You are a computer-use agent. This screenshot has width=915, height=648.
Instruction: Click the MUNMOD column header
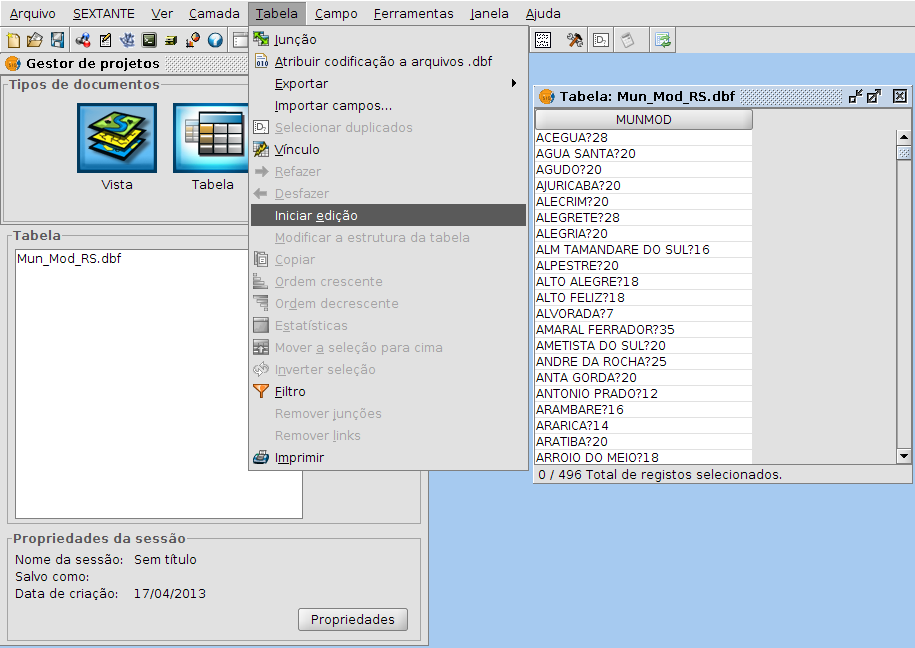click(643, 120)
